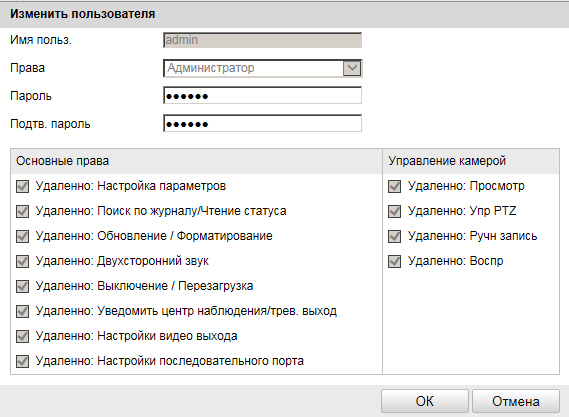Toggle Удаленно: Воспр checkbox
This screenshot has height=417, width=569.
(x=394, y=261)
